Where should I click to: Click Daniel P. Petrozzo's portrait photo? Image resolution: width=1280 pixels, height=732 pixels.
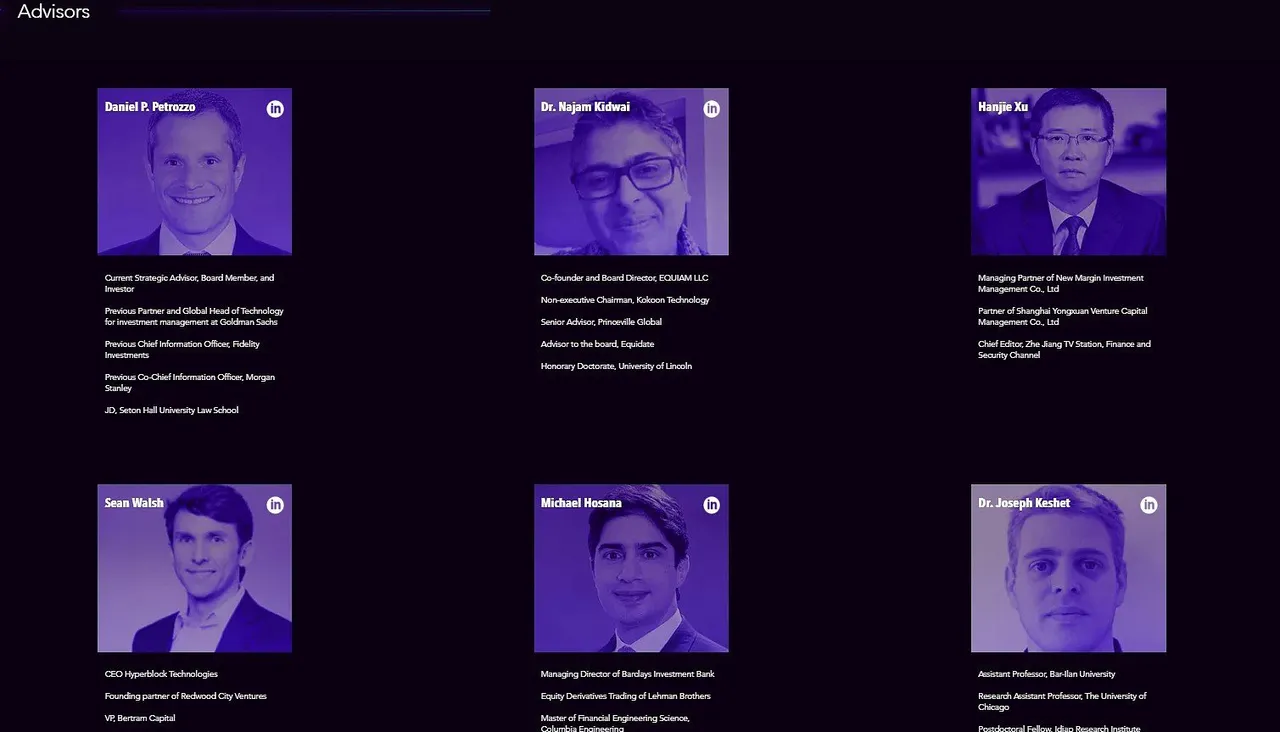(194, 172)
